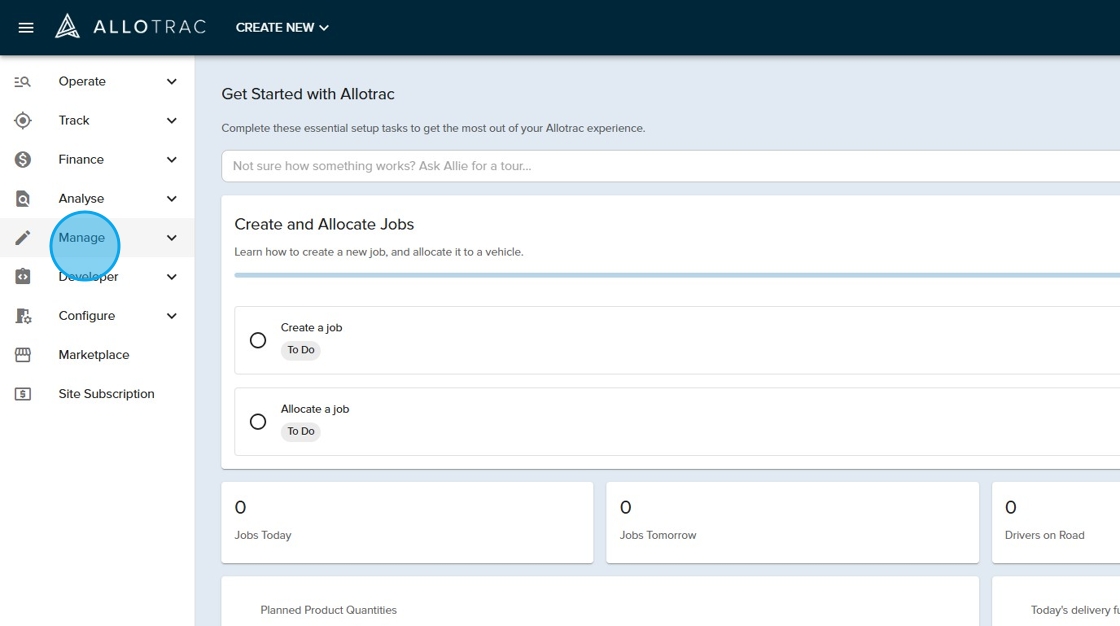Viewport: 1120px width, 626px height.
Task: Click the Track target icon
Action: point(23,121)
